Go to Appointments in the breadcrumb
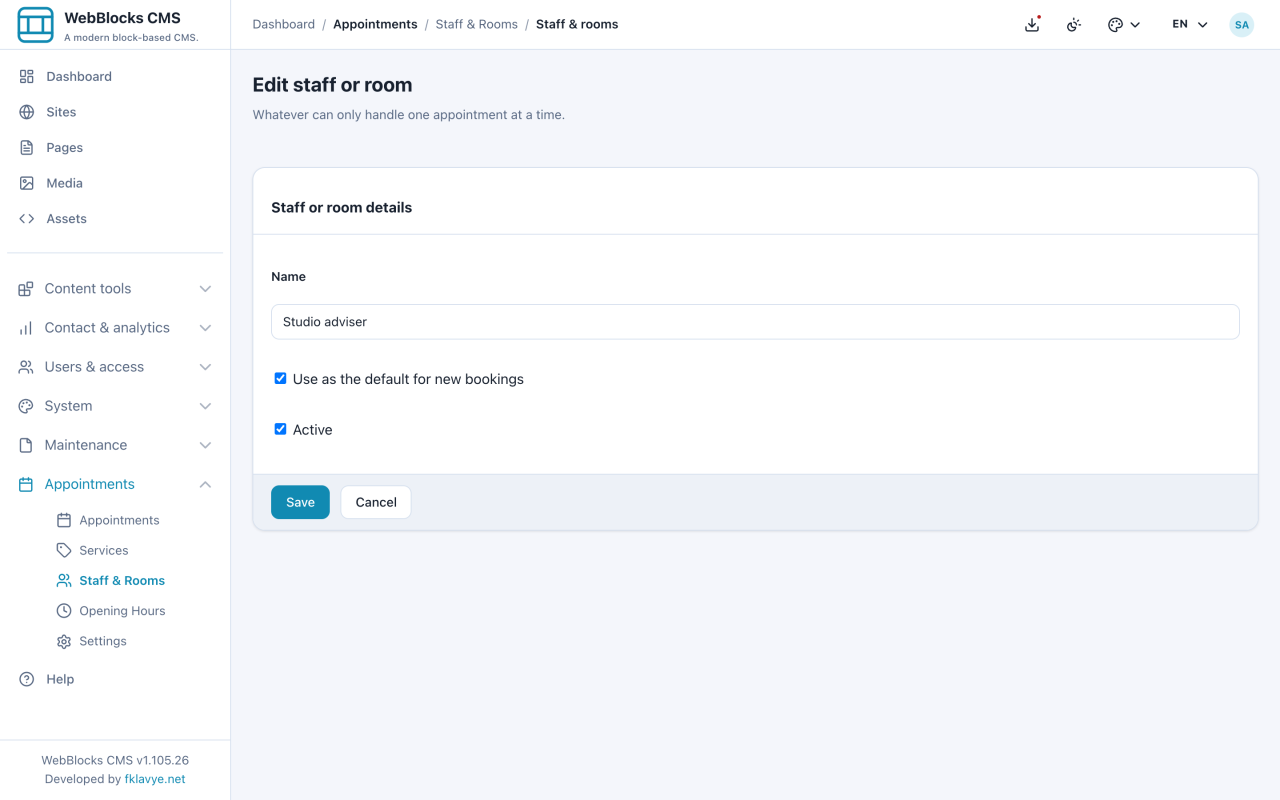Image resolution: width=1280 pixels, height=800 pixels. coord(375,24)
